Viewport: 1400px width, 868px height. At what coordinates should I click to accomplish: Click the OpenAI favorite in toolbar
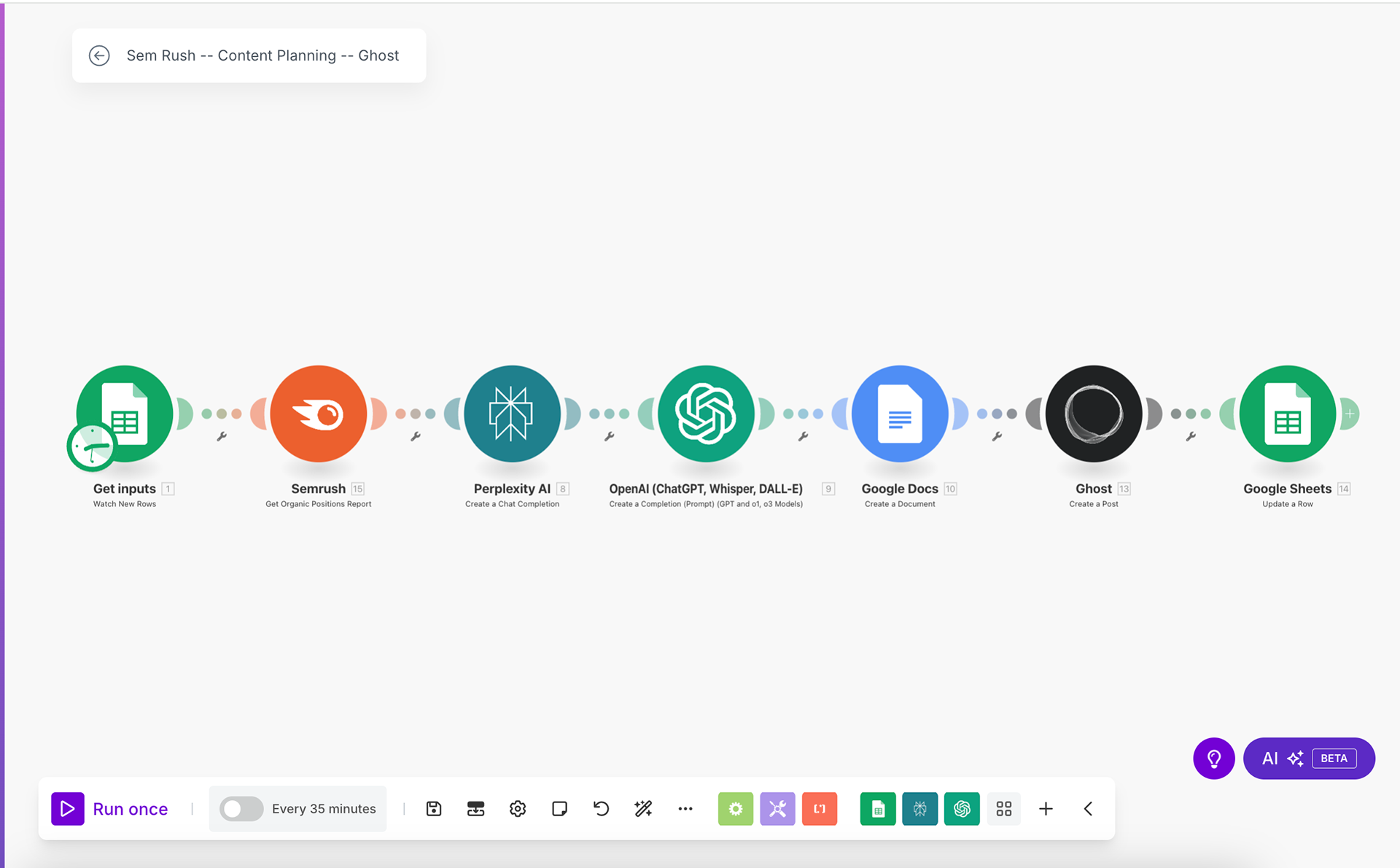point(962,808)
